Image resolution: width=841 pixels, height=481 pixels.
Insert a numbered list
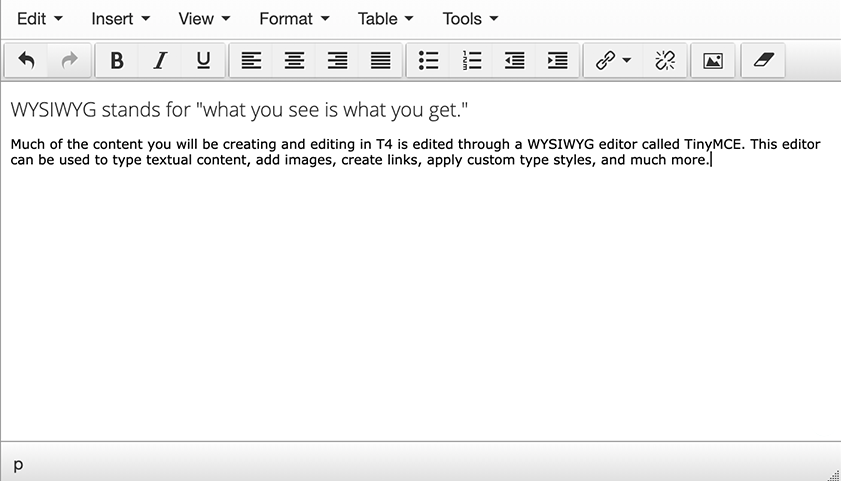click(472, 61)
